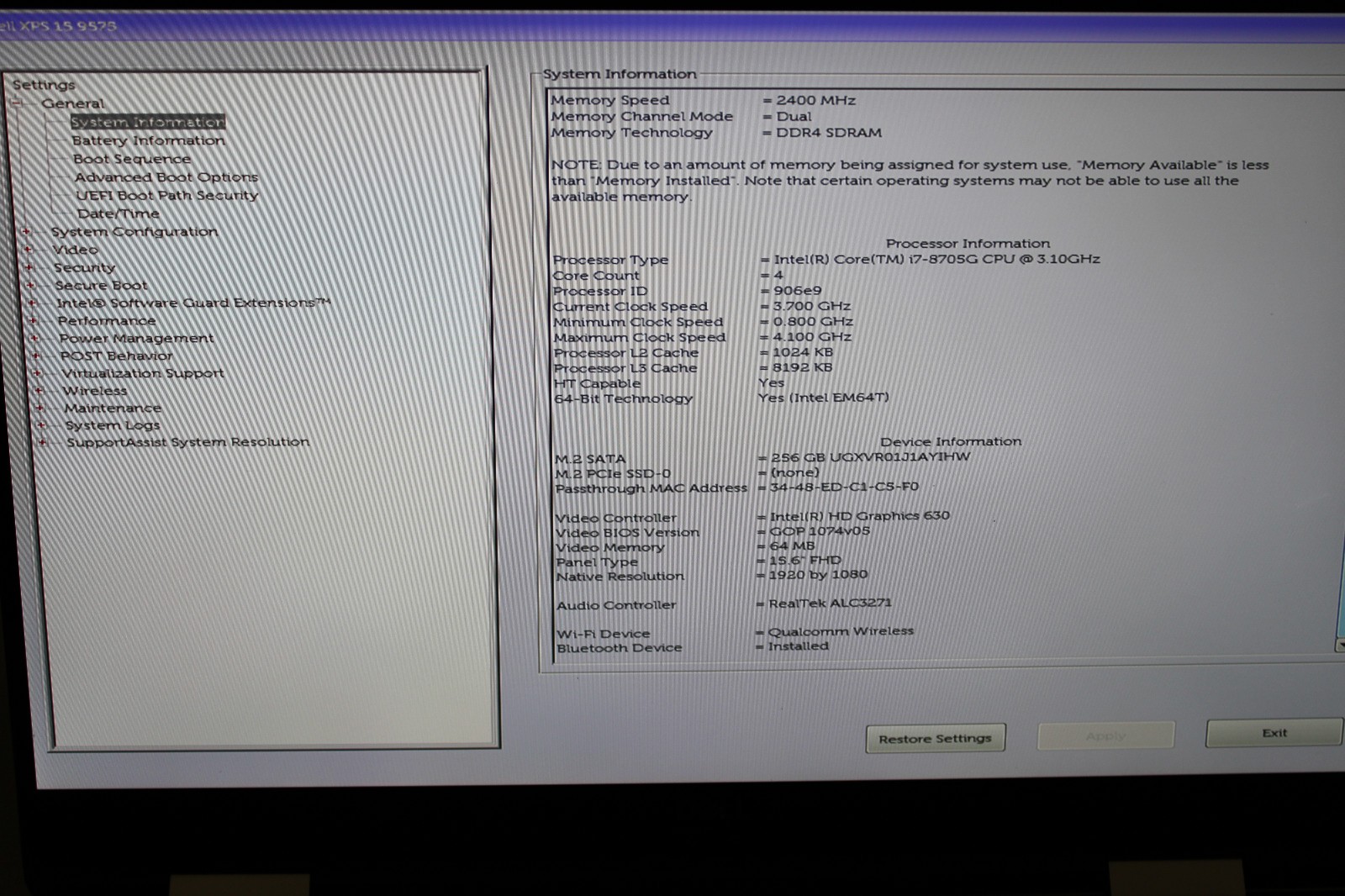Image resolution: width=1345 pixels, height=896 pixels.
Task: Select the Performance category label
Action: pyautogui.click(x=107, y=320)
